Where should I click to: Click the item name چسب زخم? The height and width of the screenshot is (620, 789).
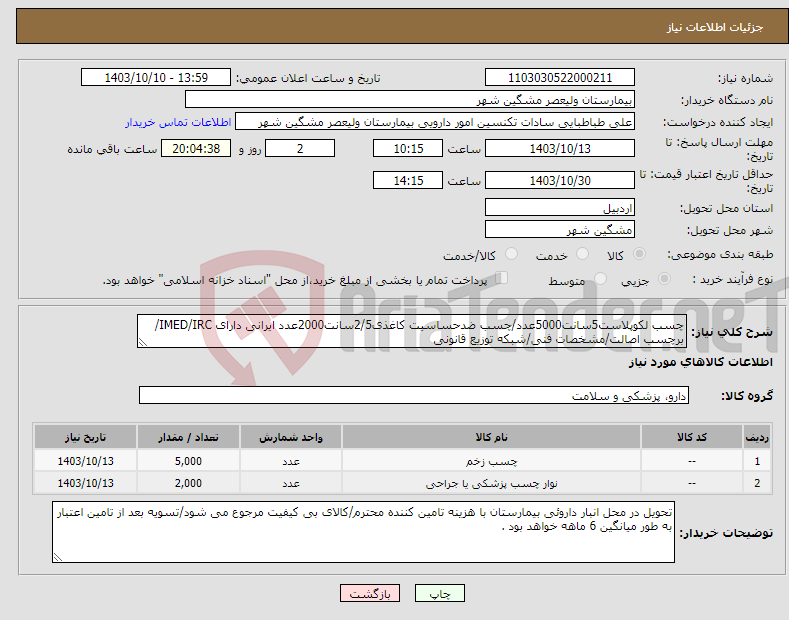click(x=491, y=461)
